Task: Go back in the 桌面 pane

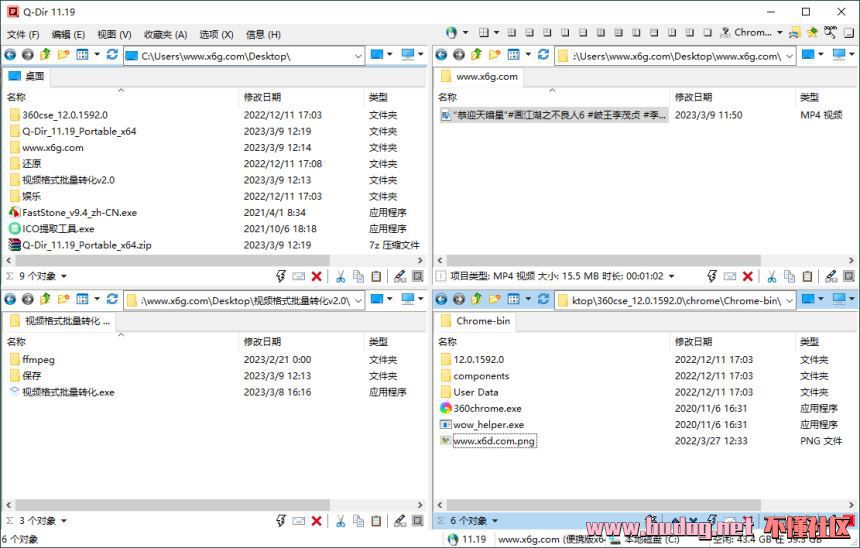Action: (x=10, y=54)
